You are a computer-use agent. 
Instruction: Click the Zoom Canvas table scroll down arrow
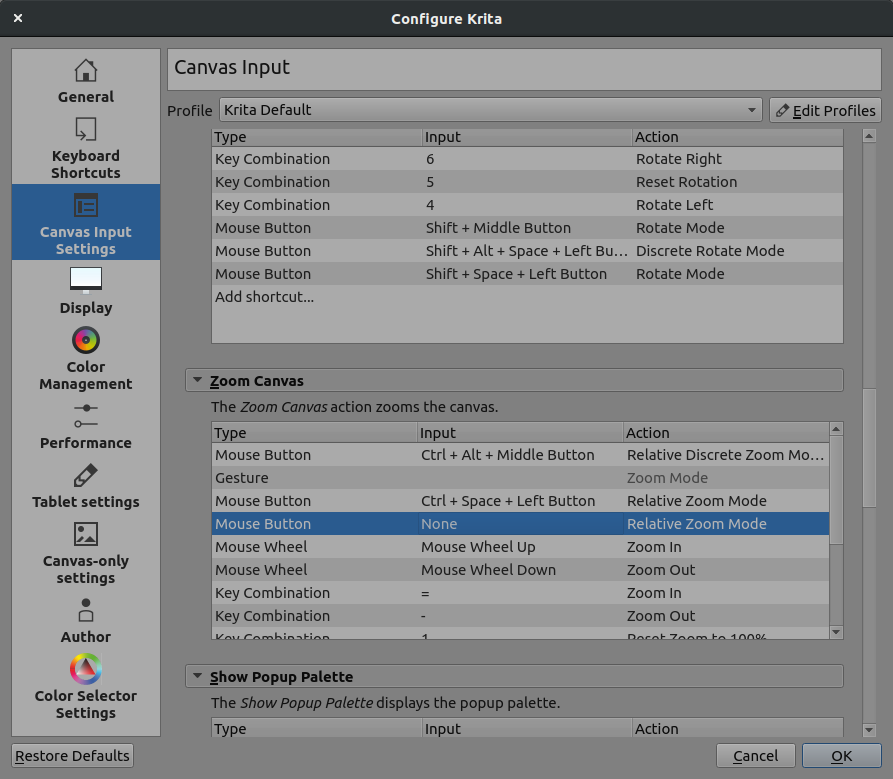[836, 632]
